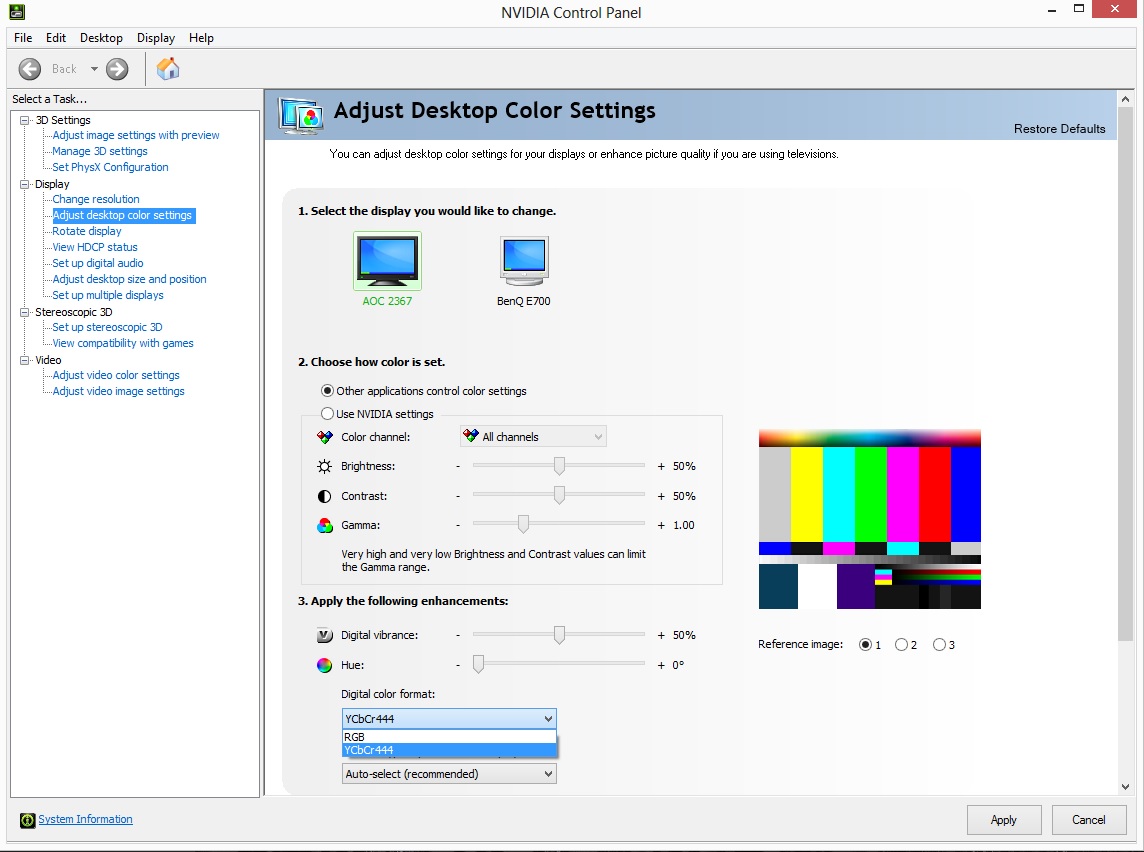Screen dimensions: 1144x852
Task: Open the Auto-select (recommended) dropdown
Action: coord(449,774)
